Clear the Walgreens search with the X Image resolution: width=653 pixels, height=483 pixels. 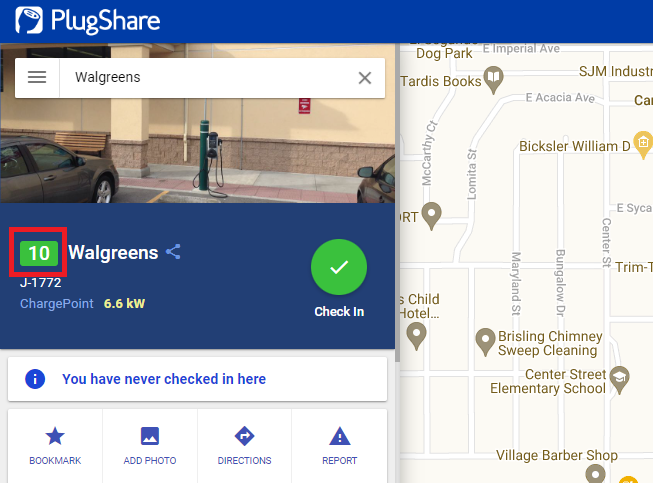(365, 78)
